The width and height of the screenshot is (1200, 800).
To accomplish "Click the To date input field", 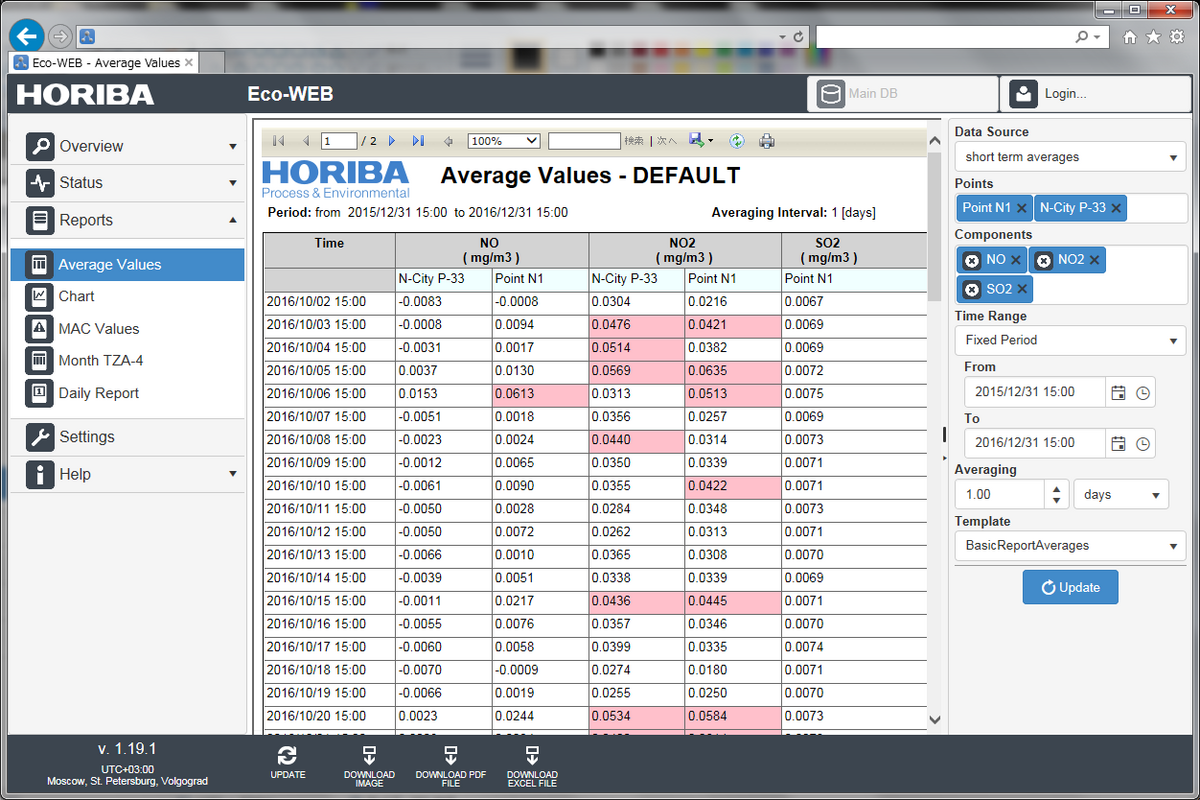I will (1034, 443).
